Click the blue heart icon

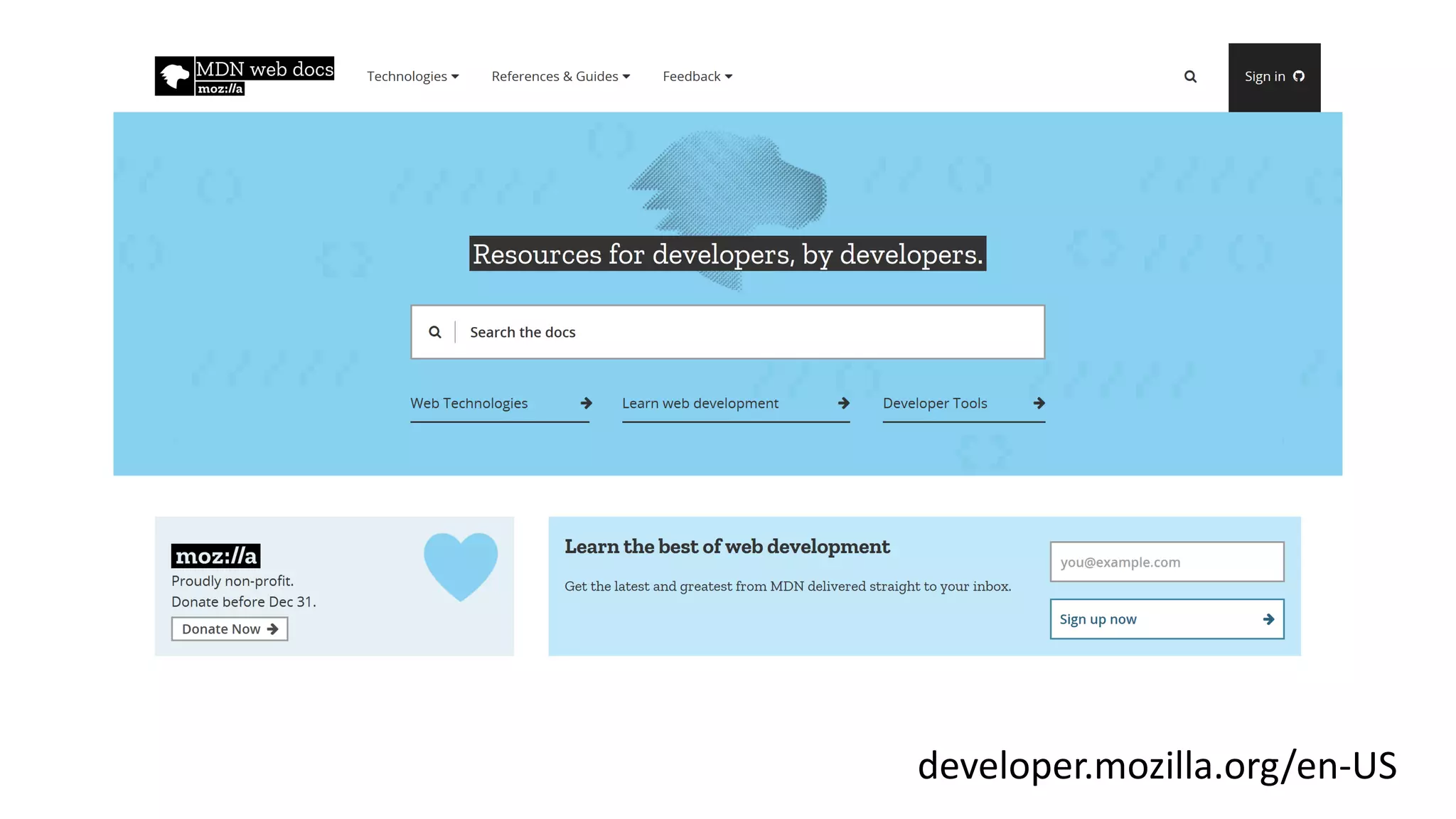(461, 566)
